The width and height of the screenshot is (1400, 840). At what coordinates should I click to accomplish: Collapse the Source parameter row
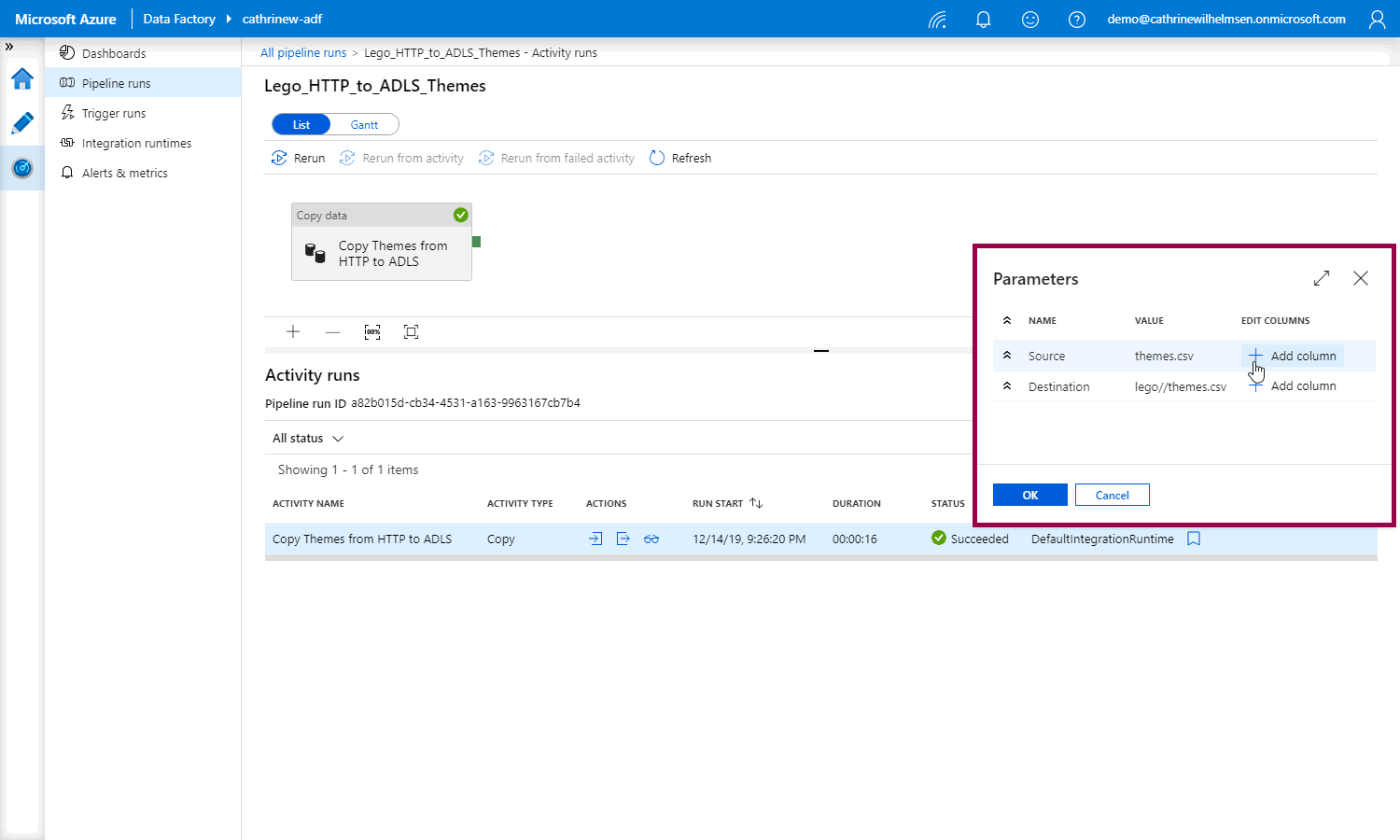[x=1007, y=356]
